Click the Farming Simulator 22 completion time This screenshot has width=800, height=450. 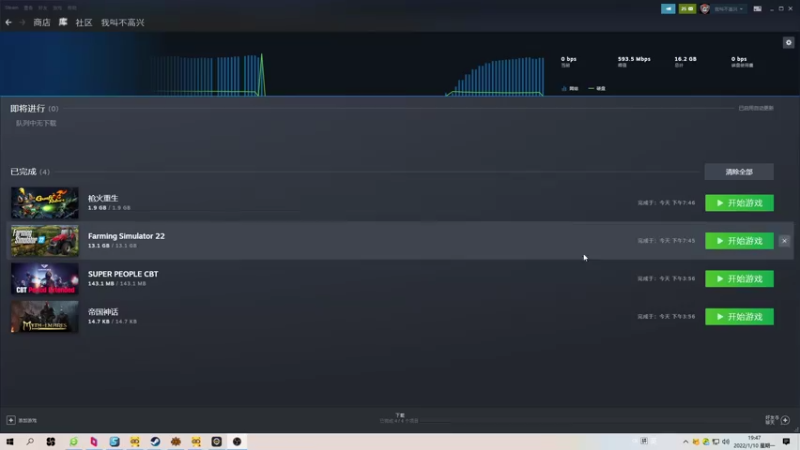click(666, 241)
